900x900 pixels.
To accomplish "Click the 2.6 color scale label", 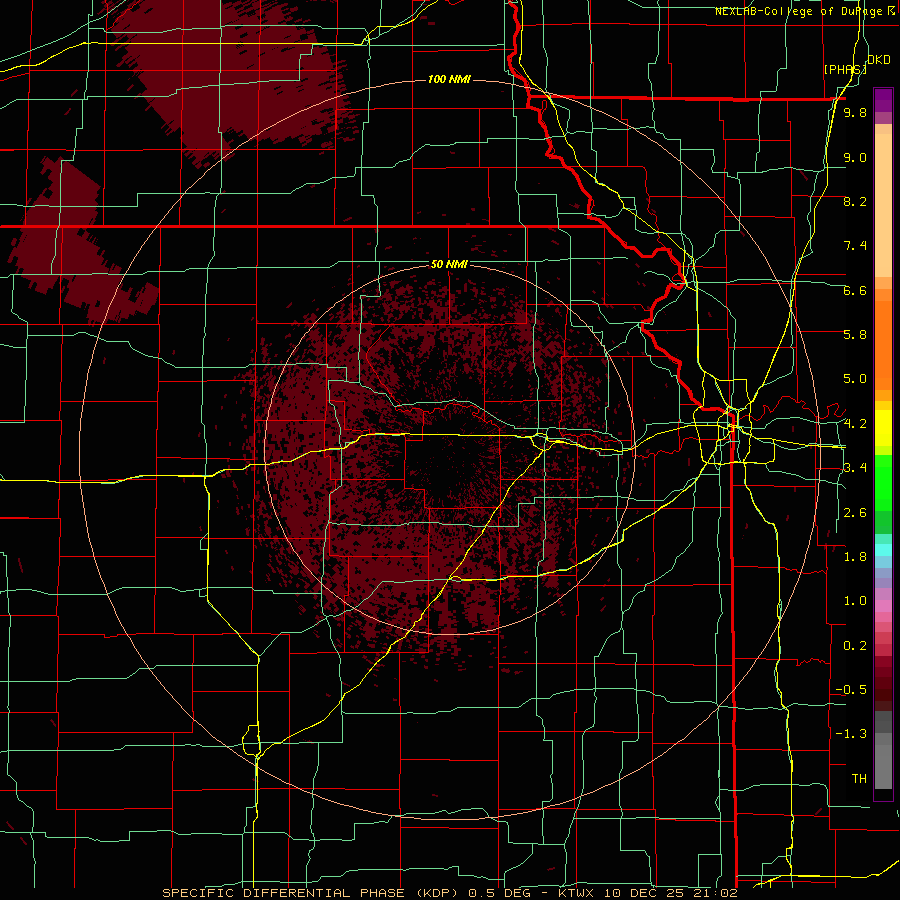I will click(x=855, y=513).
